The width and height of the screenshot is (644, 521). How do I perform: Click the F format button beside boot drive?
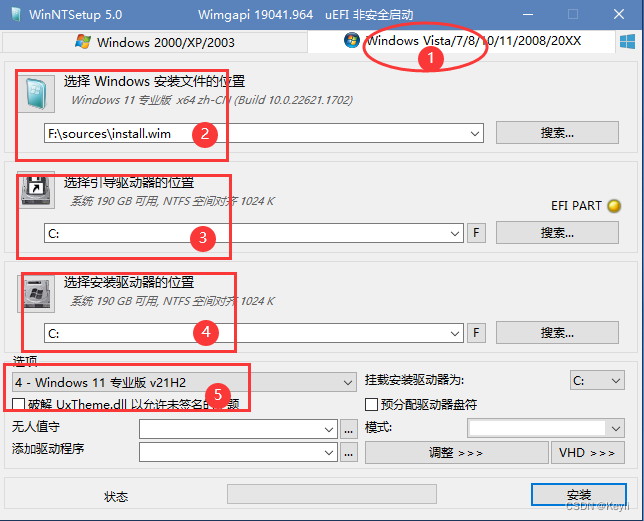click(x=476, y=233)
